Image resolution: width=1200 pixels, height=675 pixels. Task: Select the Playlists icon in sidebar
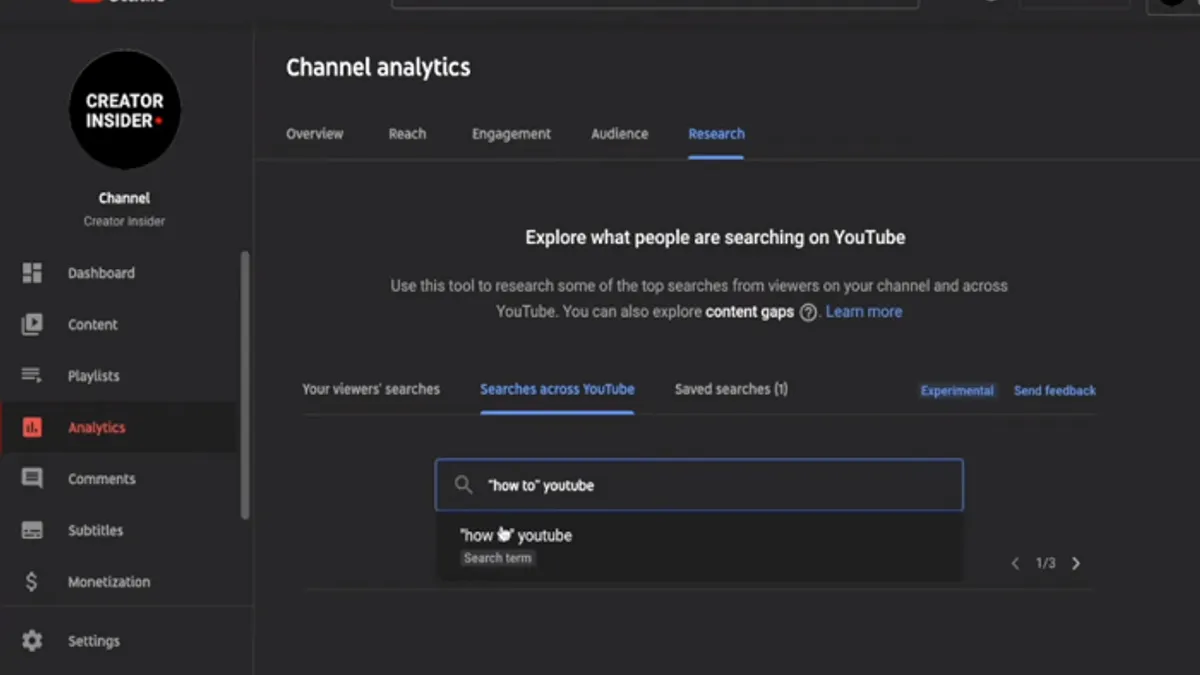pyautogui.click(x=32, y=376)
